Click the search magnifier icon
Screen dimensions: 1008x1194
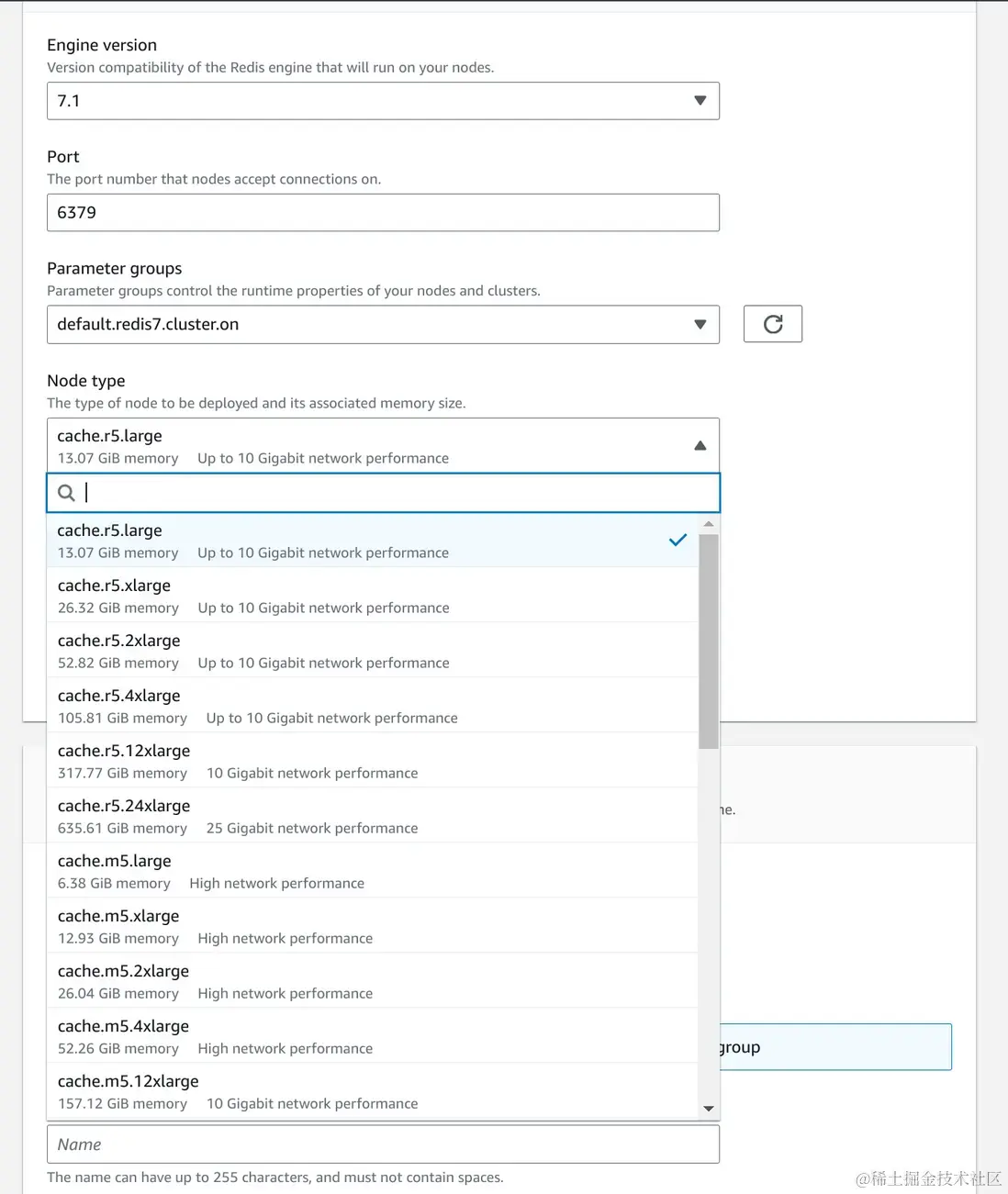66,493
